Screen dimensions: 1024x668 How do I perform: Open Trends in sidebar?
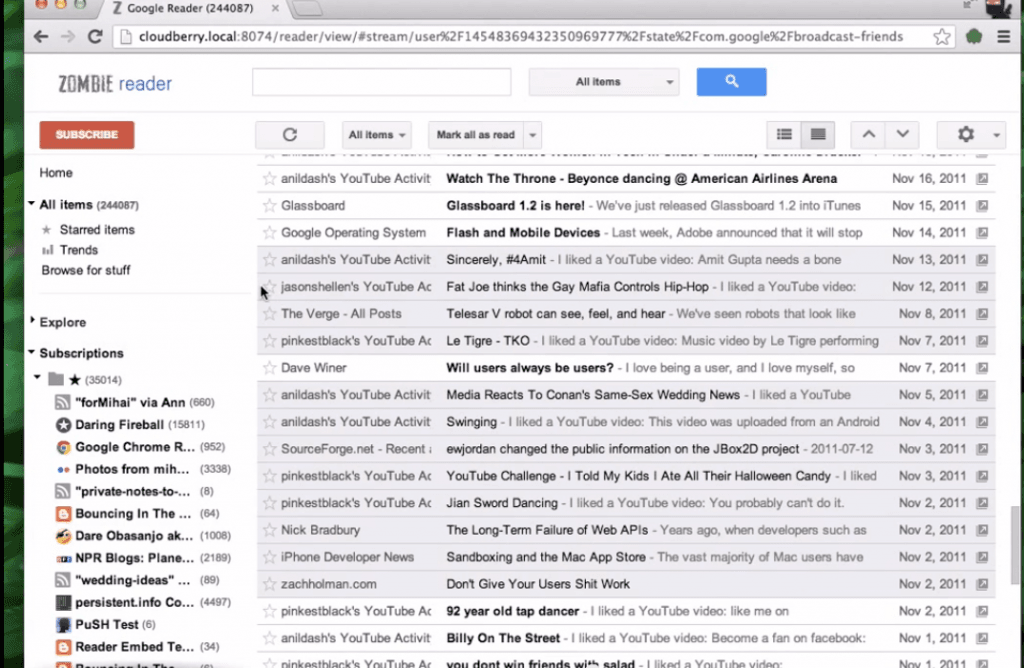(x=78, y=250)
